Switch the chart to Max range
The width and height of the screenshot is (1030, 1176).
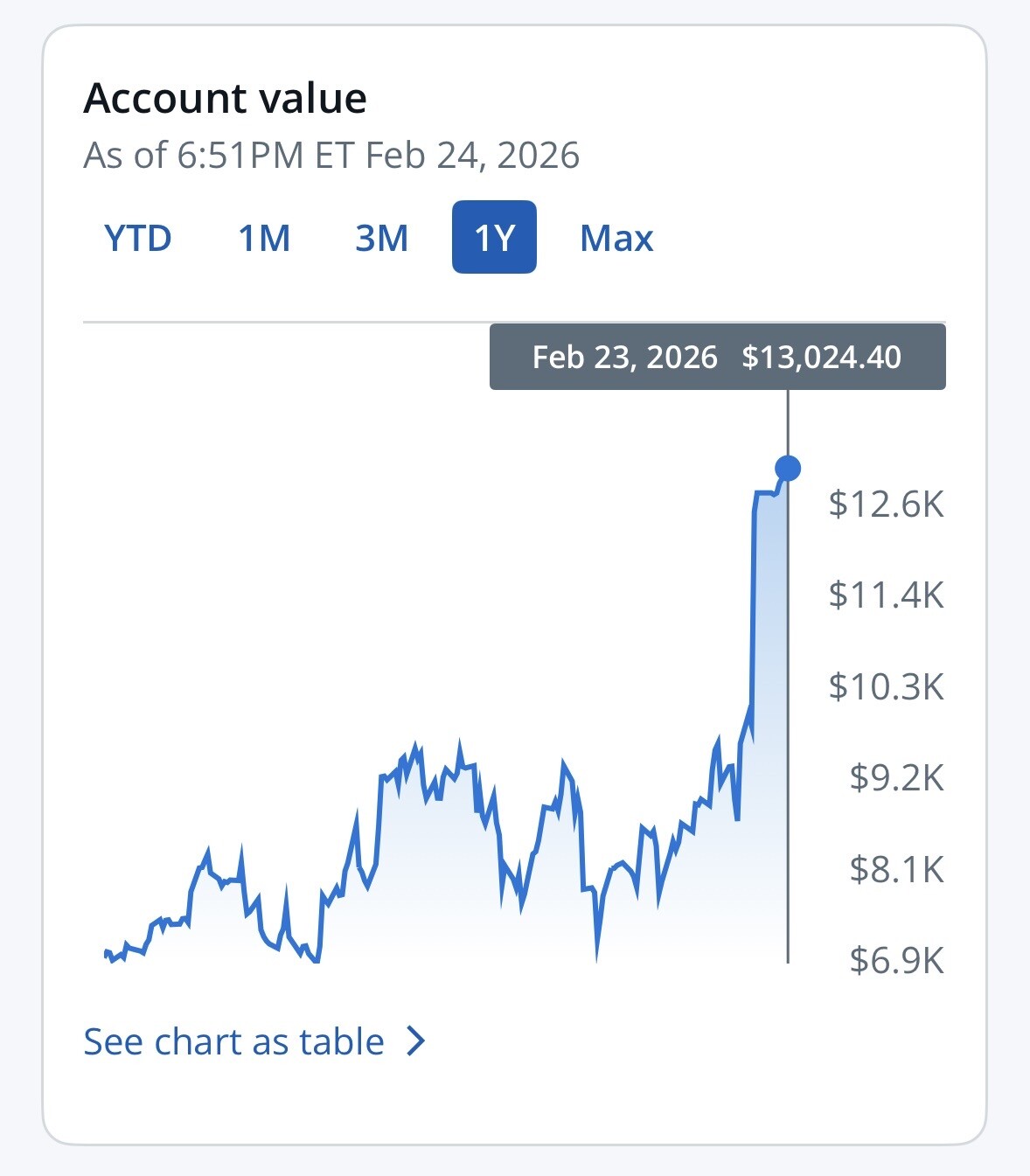click(x=616, y=238)
